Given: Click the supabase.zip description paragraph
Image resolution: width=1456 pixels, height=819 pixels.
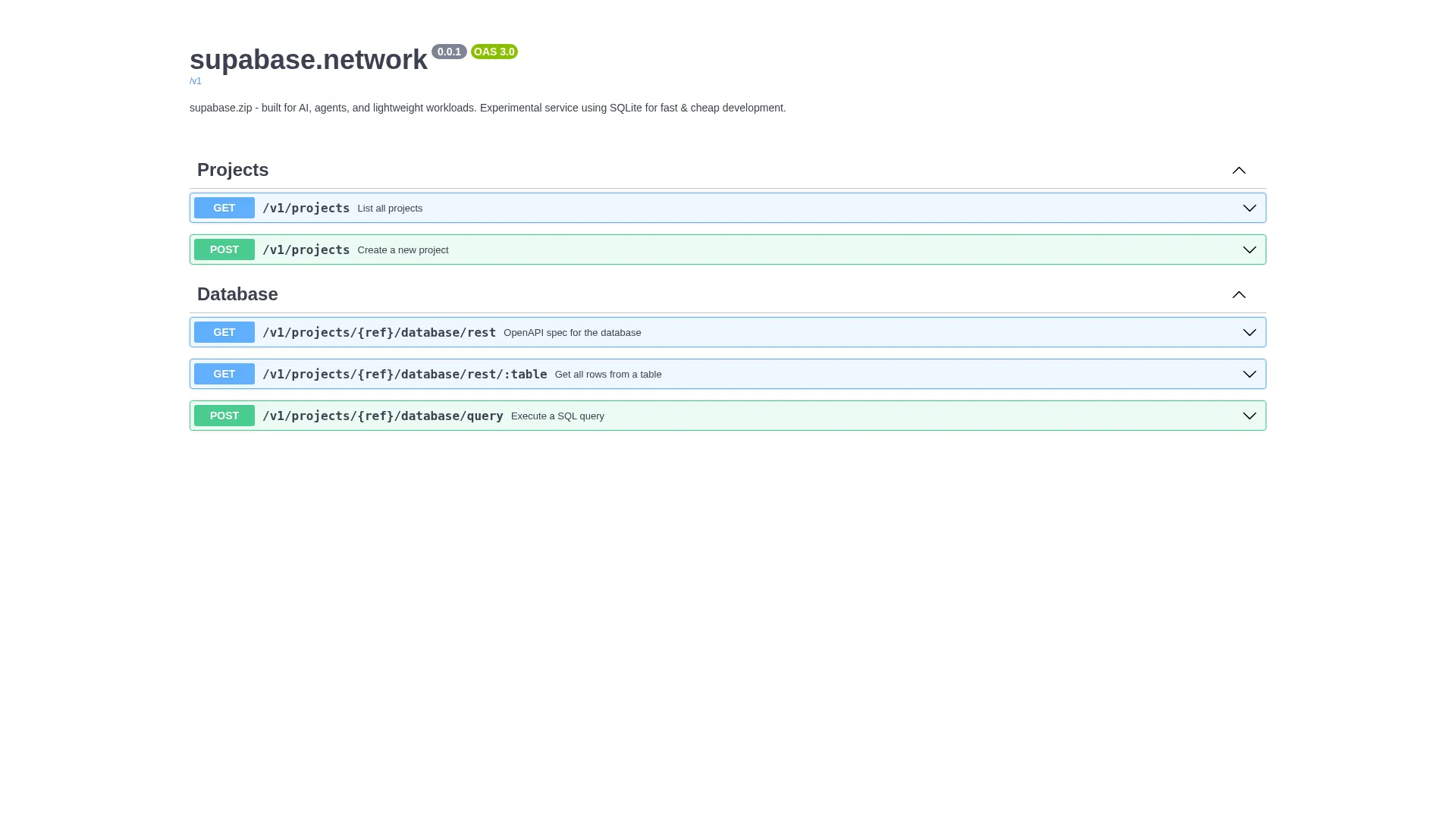Looking at the screenshot, I should [488, 108].
